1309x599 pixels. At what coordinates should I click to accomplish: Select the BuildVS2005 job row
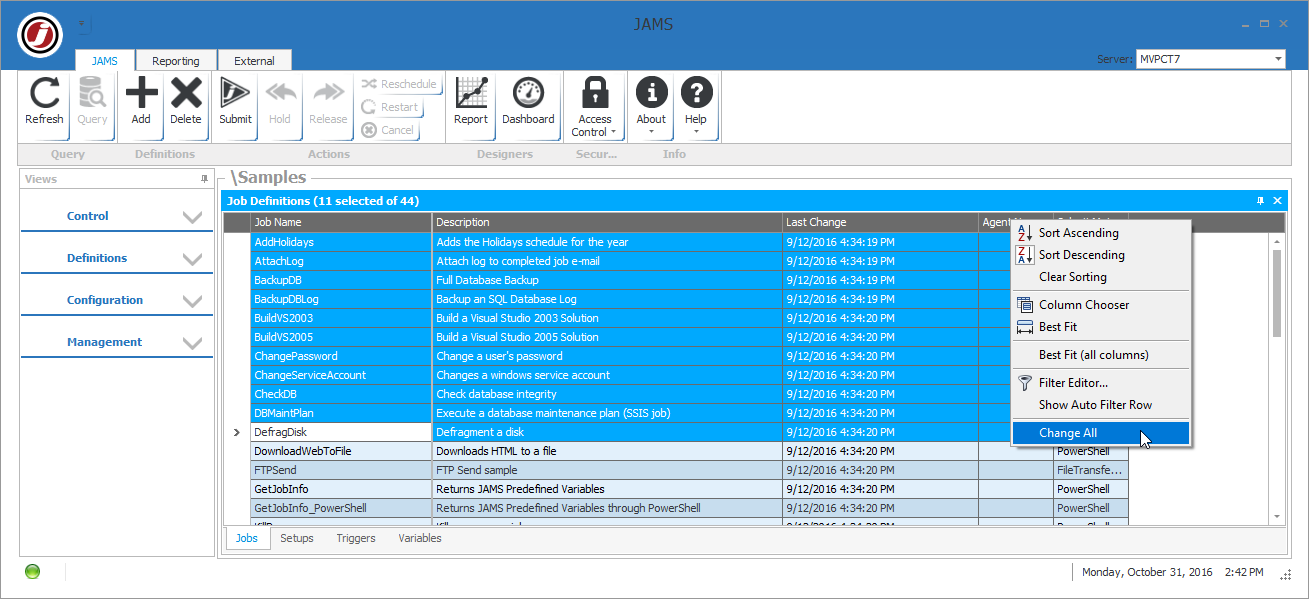(x=689, y=337)
